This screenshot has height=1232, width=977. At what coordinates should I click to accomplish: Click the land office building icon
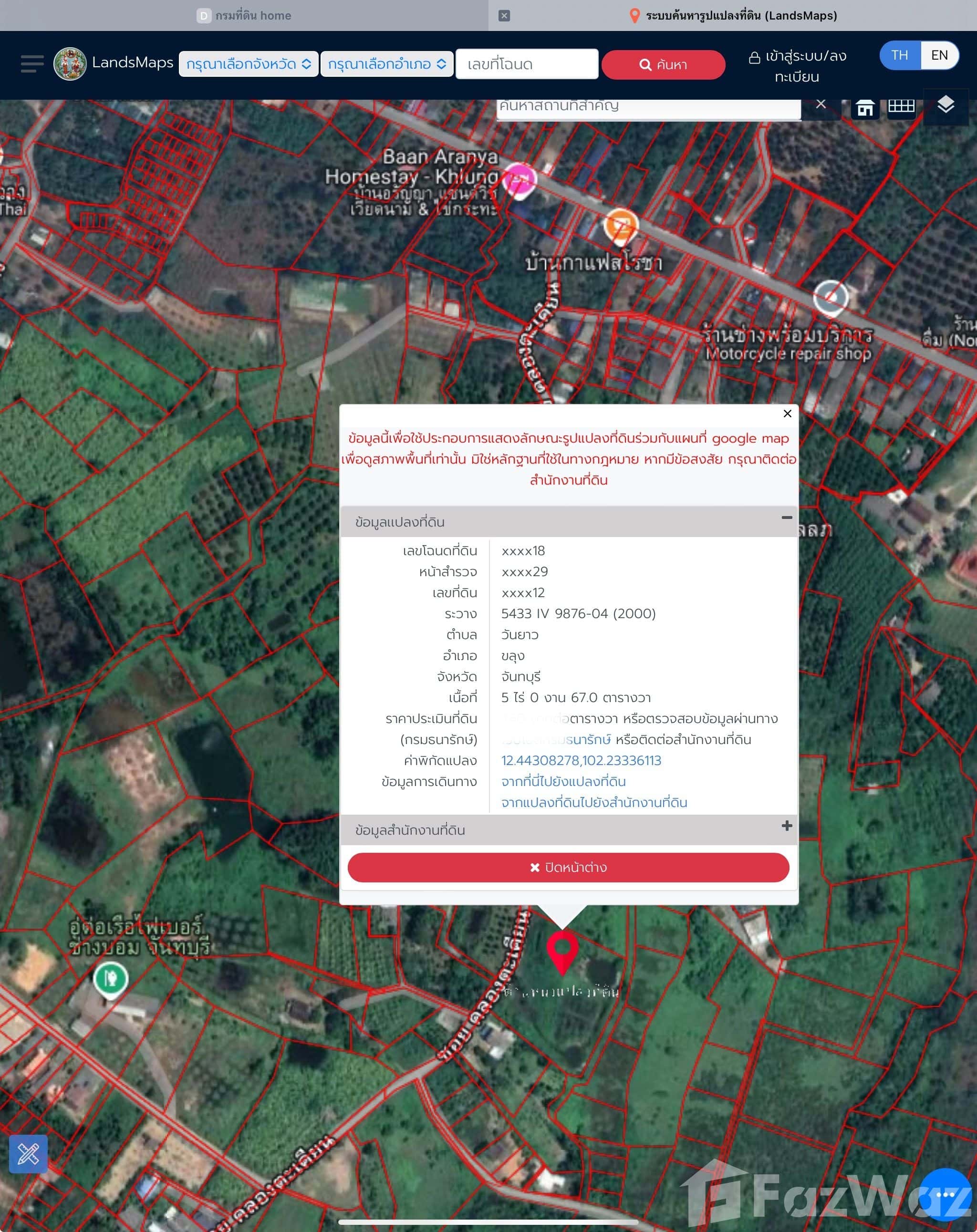[865, 107]
